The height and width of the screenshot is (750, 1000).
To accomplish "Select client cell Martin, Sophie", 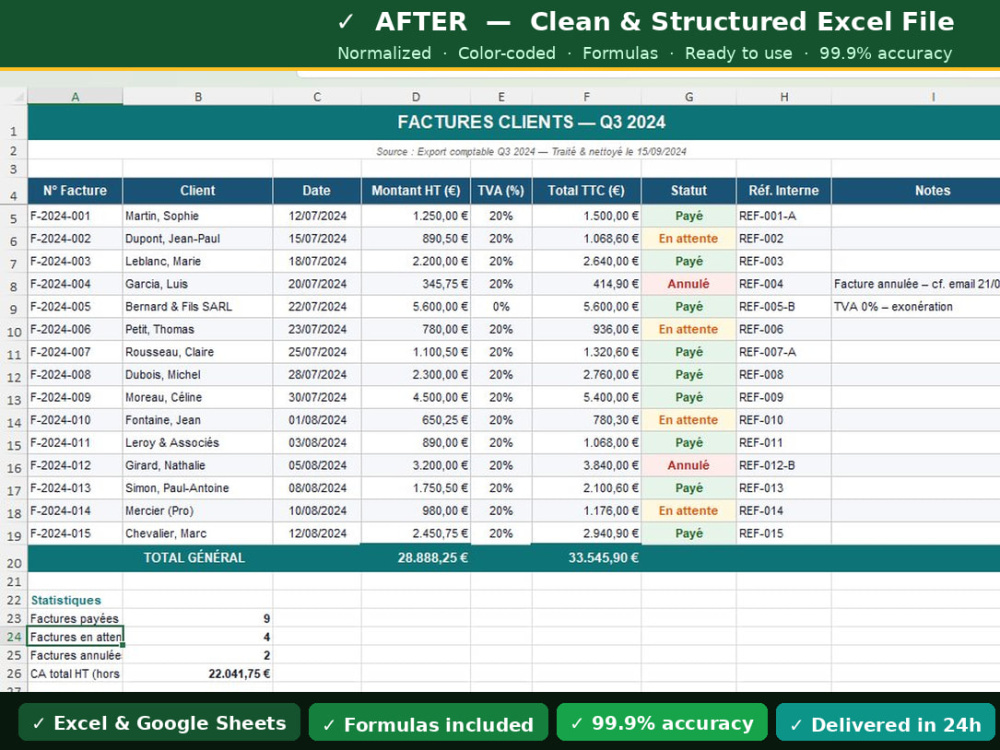I will tap(198, 216).
